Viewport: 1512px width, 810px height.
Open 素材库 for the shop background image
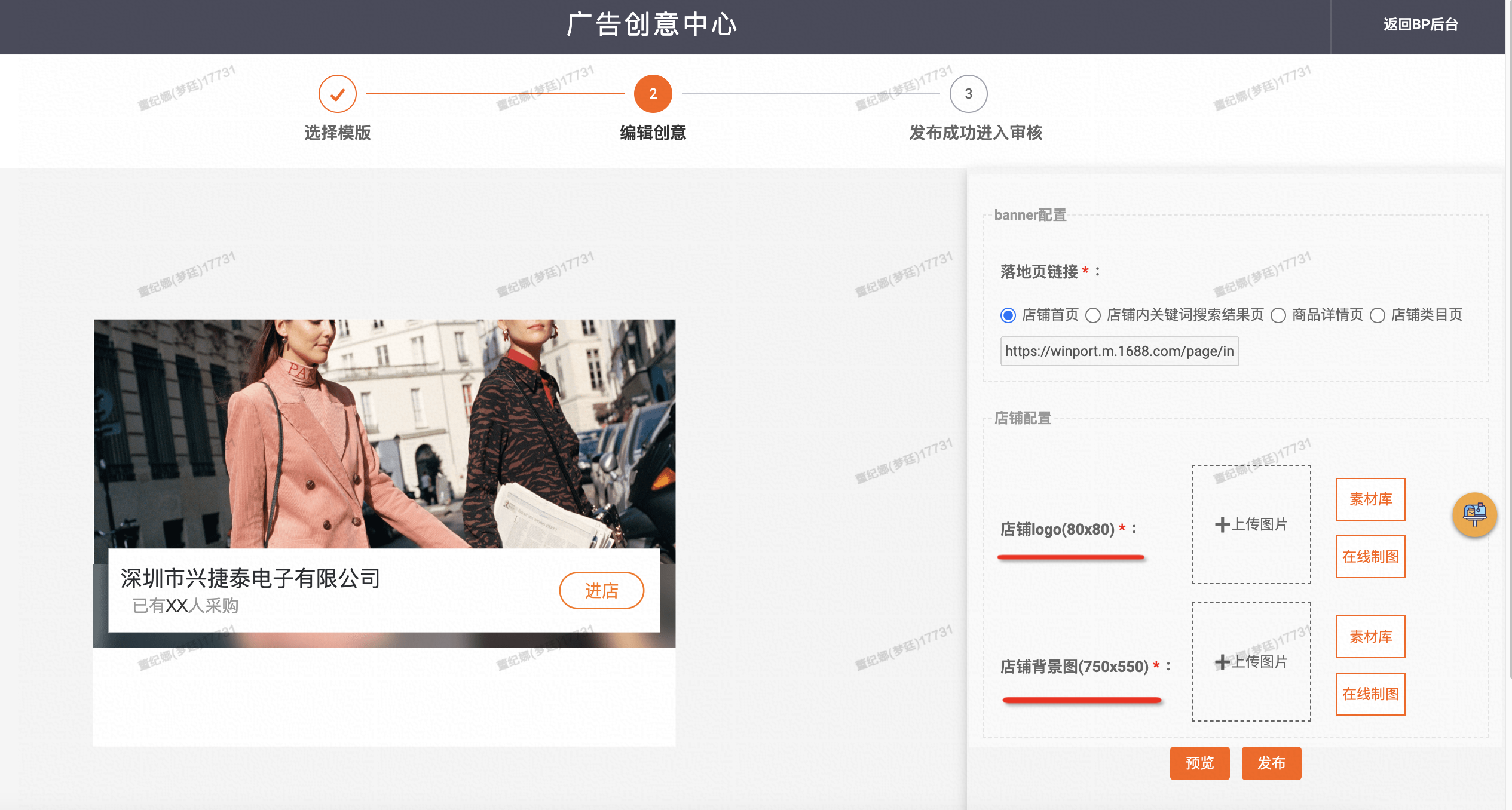tap(1370, 637)
